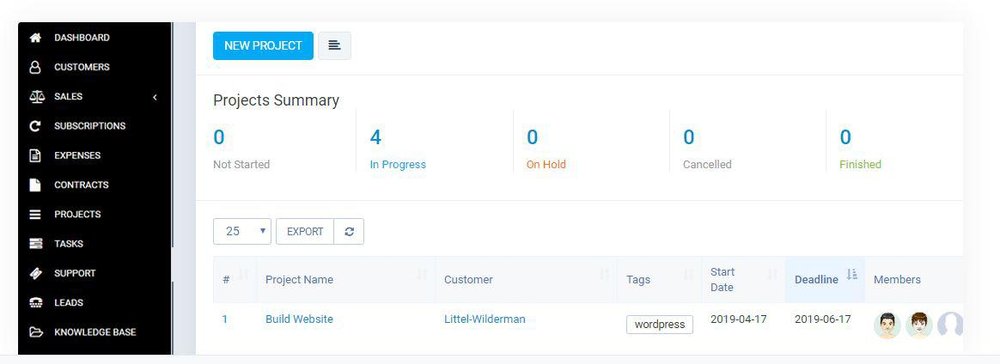This screenshot has height=364, width=1000.
Task: Click the sort arrows in # column
Action: (x=244, y=275)
